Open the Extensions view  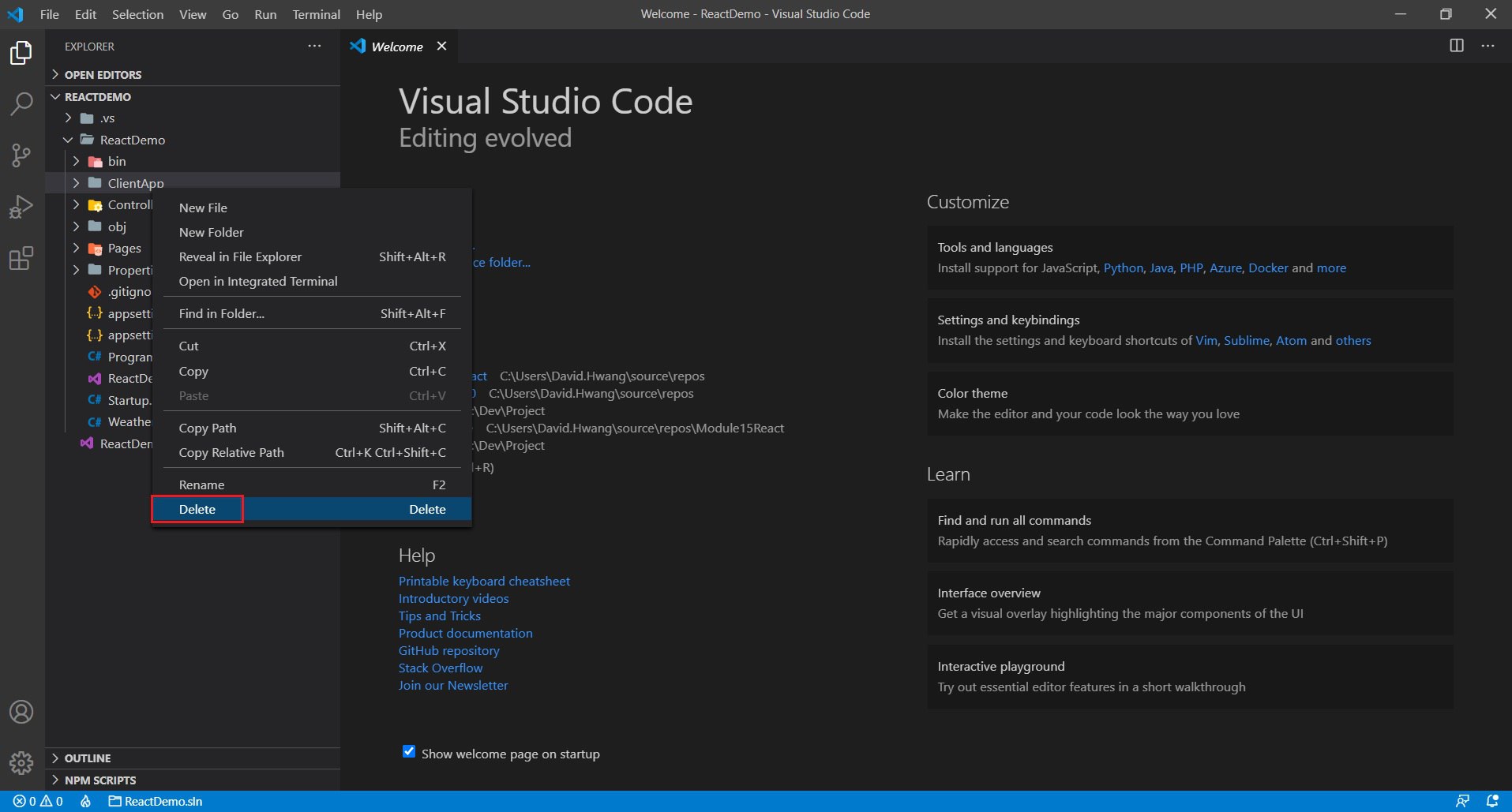pos(21,258)
